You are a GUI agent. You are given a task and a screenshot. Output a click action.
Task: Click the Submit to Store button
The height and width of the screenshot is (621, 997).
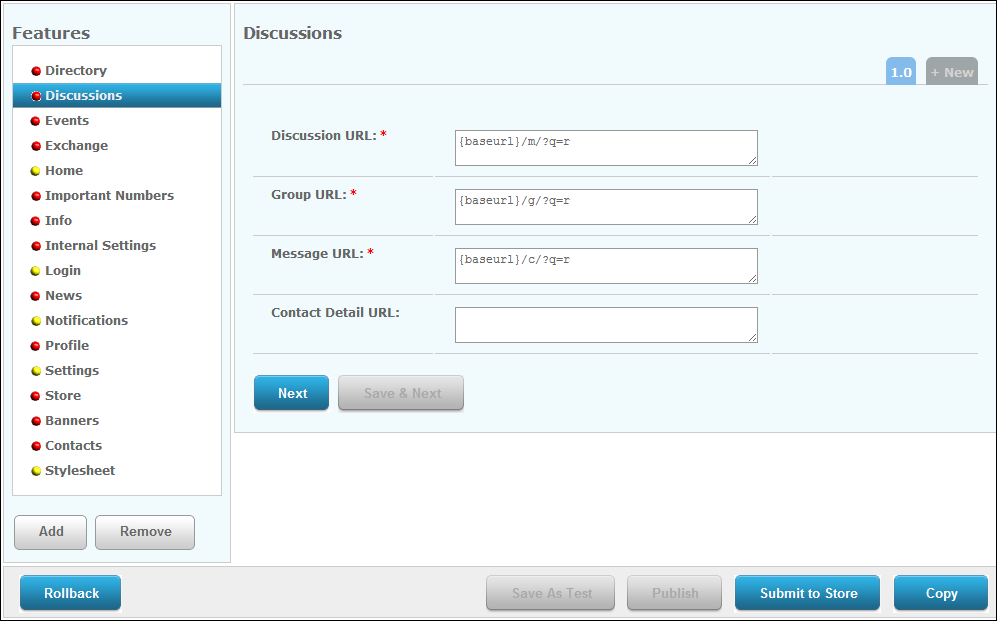click(x=808, y=593)
